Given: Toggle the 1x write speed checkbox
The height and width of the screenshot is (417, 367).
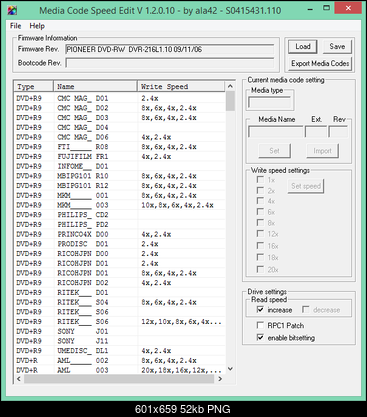Looking at the screenshot, I should (260, 180).
